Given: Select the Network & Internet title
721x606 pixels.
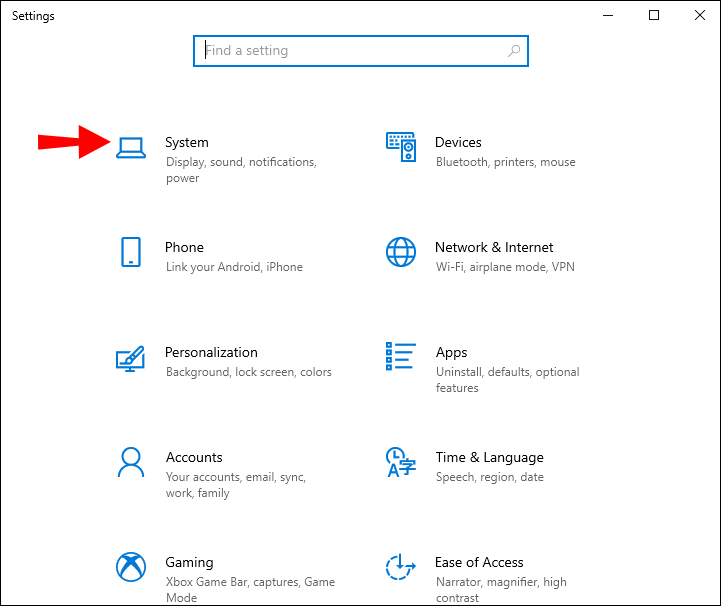Looking at the screenshot, I should pyautogui.click(x=494, y=248).
